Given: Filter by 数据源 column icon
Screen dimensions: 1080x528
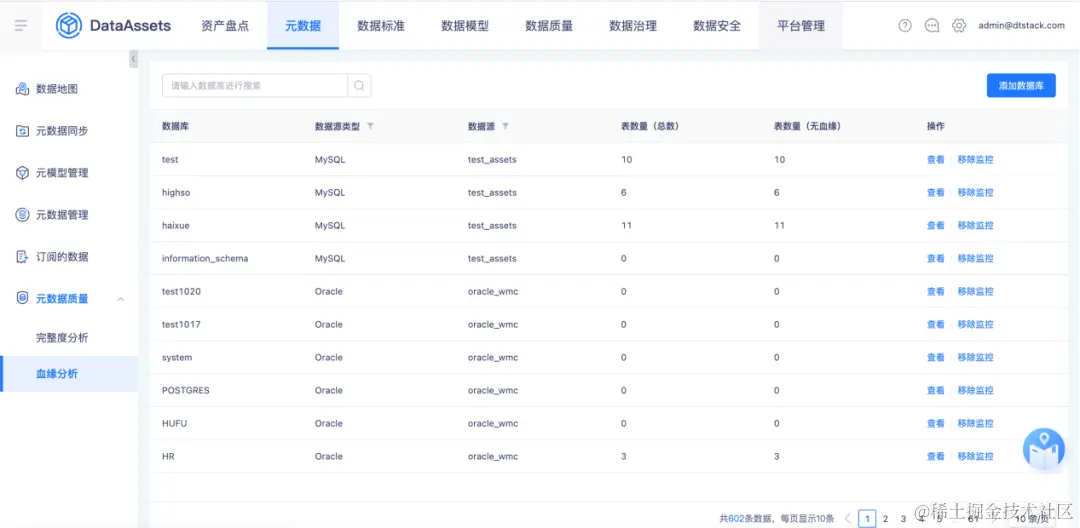Looking at the screenshot, I should pos(506,127).
